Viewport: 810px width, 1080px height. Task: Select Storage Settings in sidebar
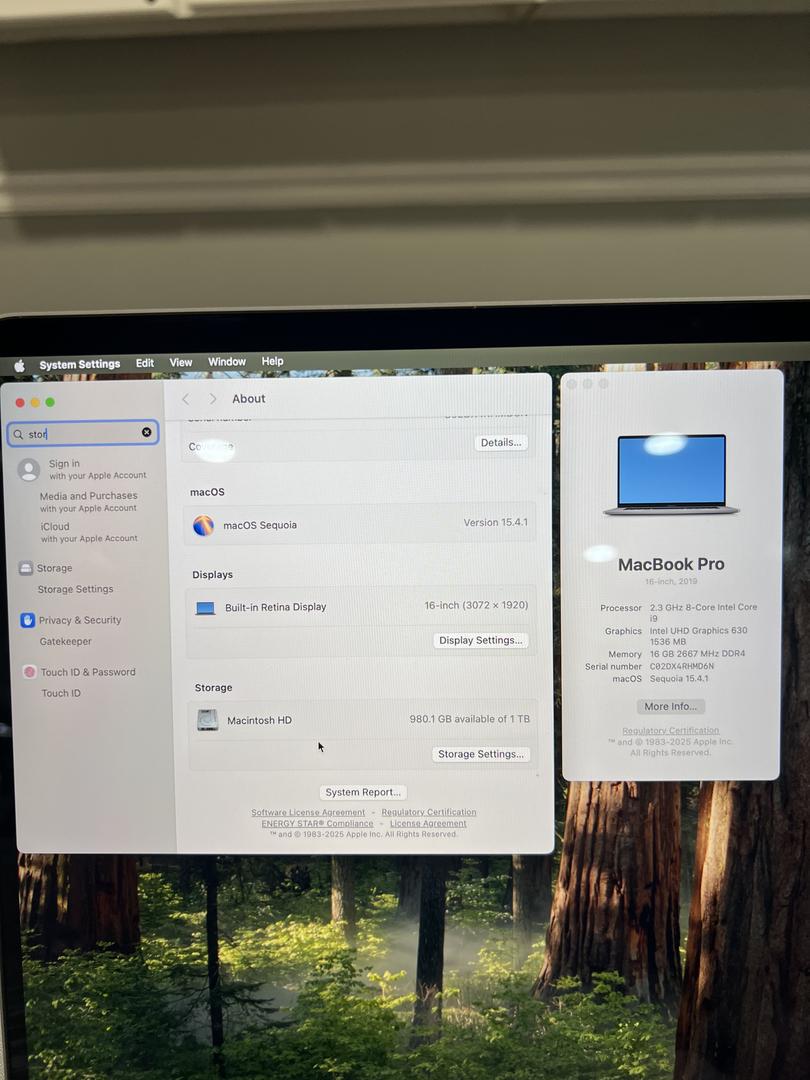tap(75, 590)
